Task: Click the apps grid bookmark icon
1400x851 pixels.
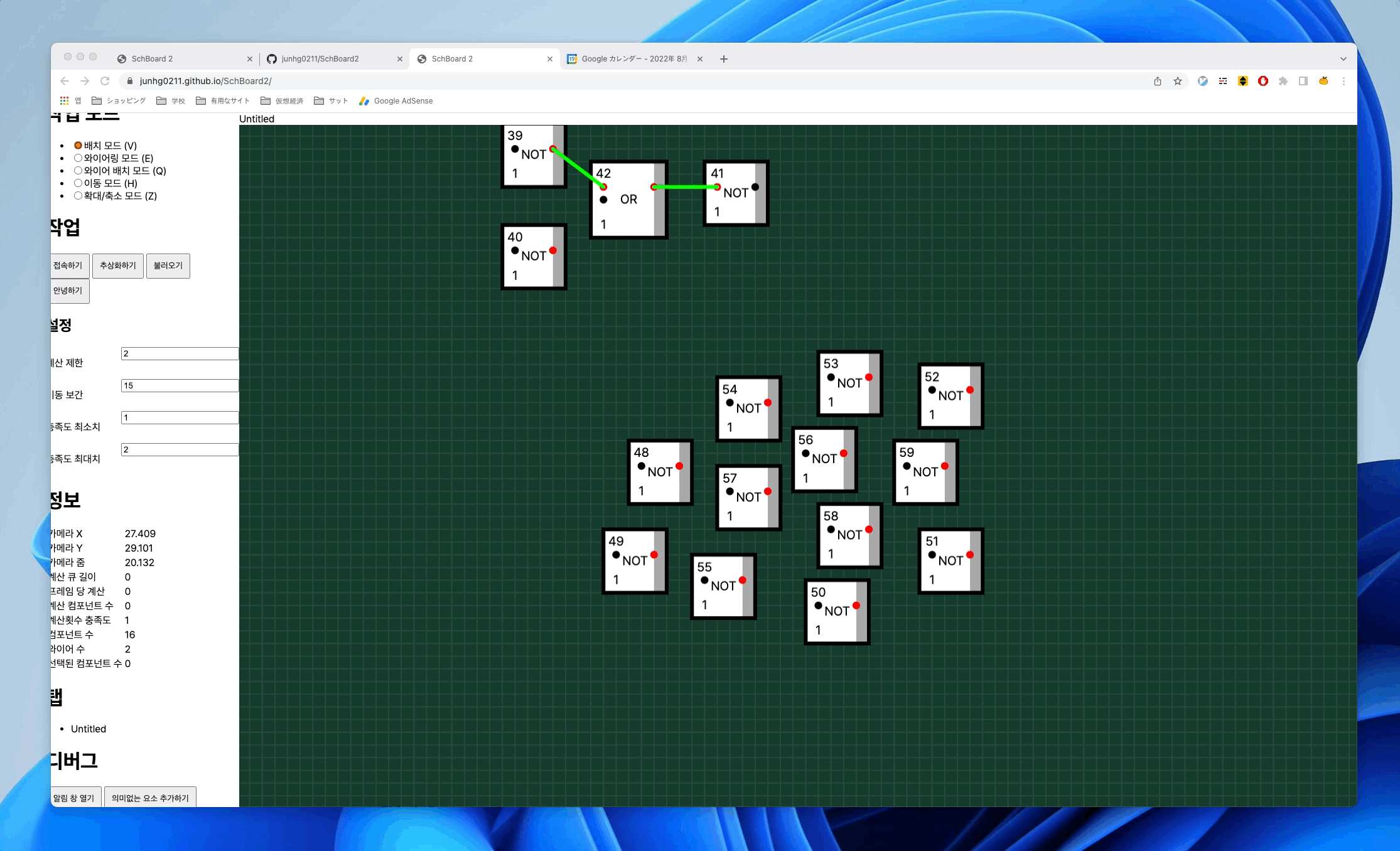Action: pos(64,100)
